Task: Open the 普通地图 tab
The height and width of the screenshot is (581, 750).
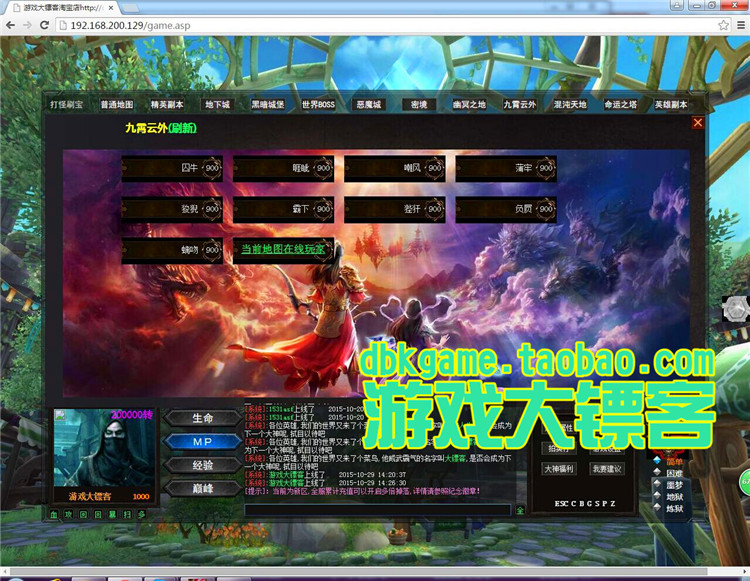Action: (117, 104)
